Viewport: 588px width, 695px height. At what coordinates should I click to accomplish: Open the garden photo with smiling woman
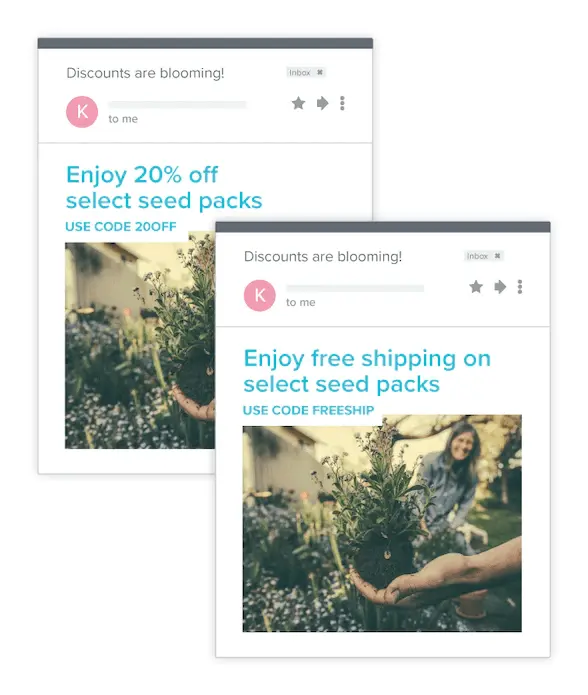coord(382,523)
